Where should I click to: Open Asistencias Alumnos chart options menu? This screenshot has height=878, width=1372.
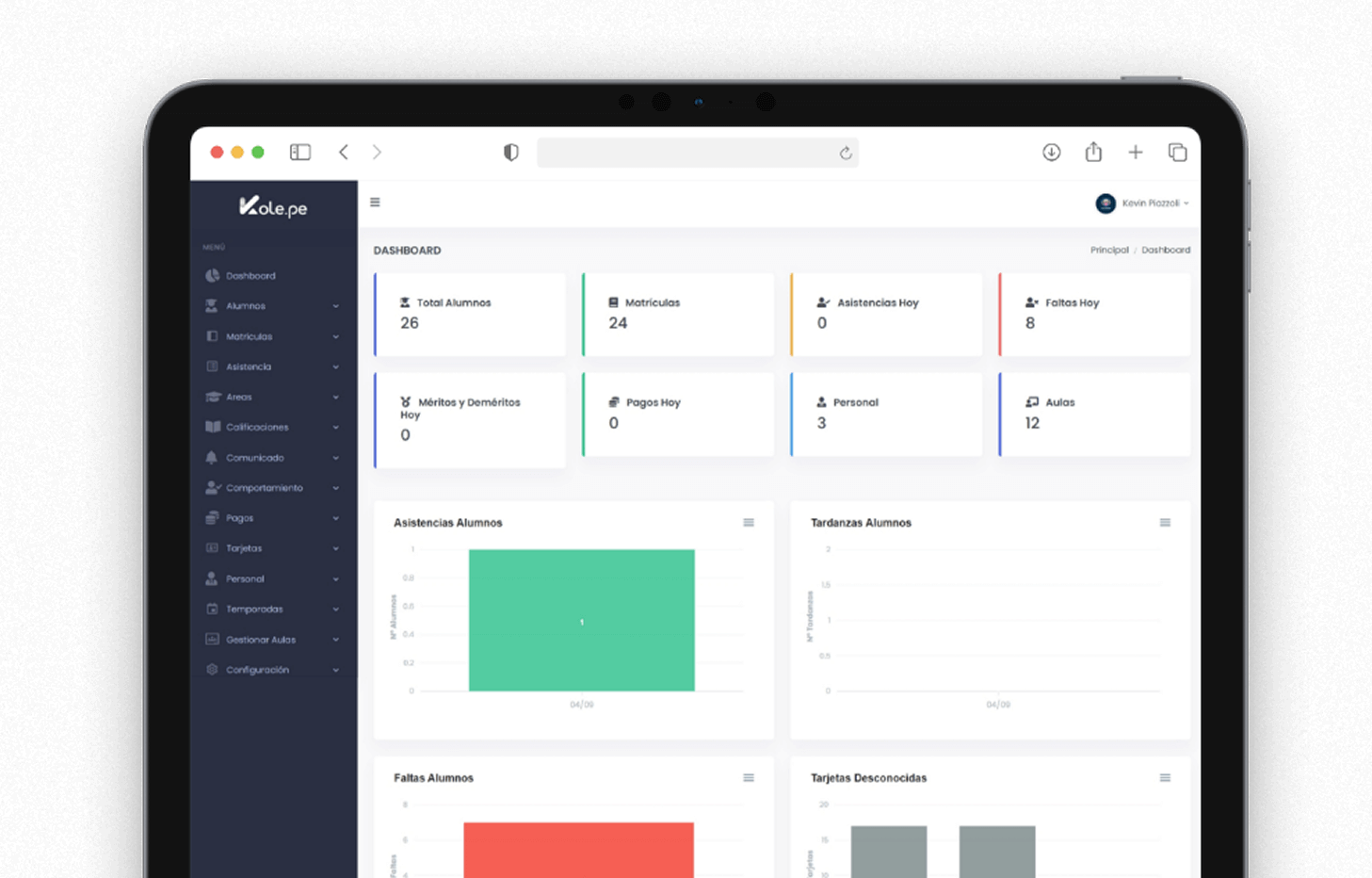pyautogui.click(x=749, y=523)
